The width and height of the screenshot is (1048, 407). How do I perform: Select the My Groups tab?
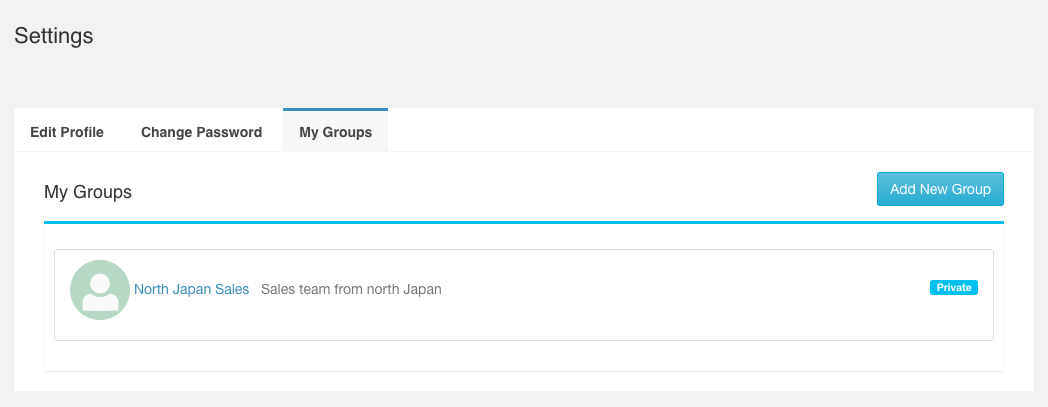coord(335,132)
